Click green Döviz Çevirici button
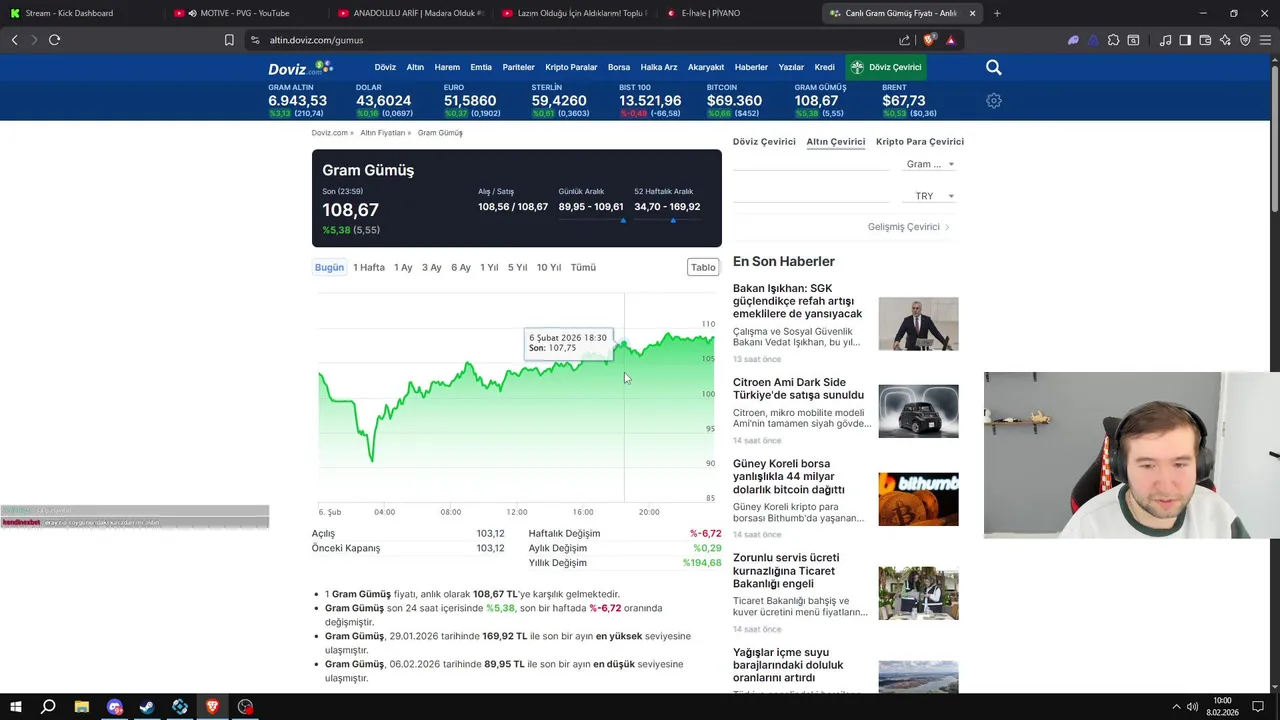The width and height of the screenshot is (1280, 720). pyautogui.click(x=885, y=67)
